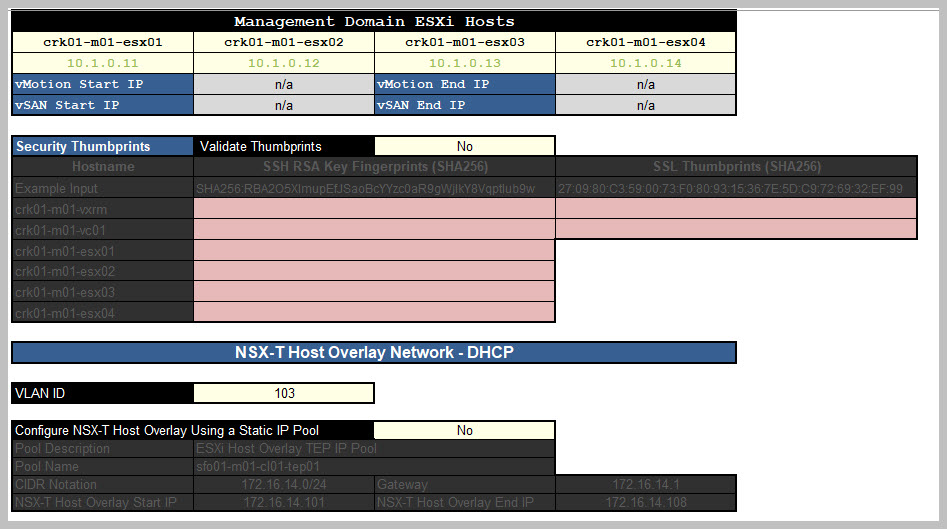Click the 10.1.0.12 IP address cell
Screen dimensions: 947x529
pos(284,63)
